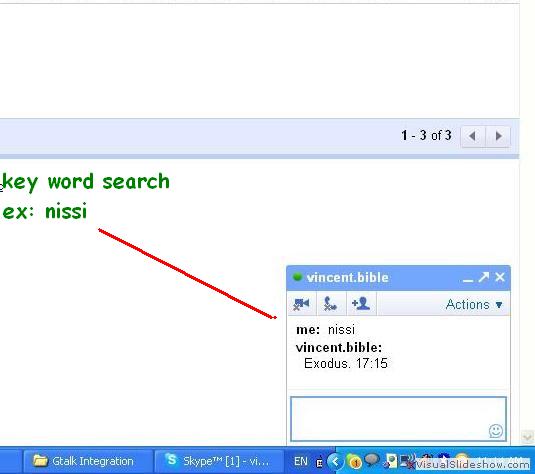Switch to the Skype taskbar window
The height and width of the screenshot is (474, 535).
coord(219,461)
